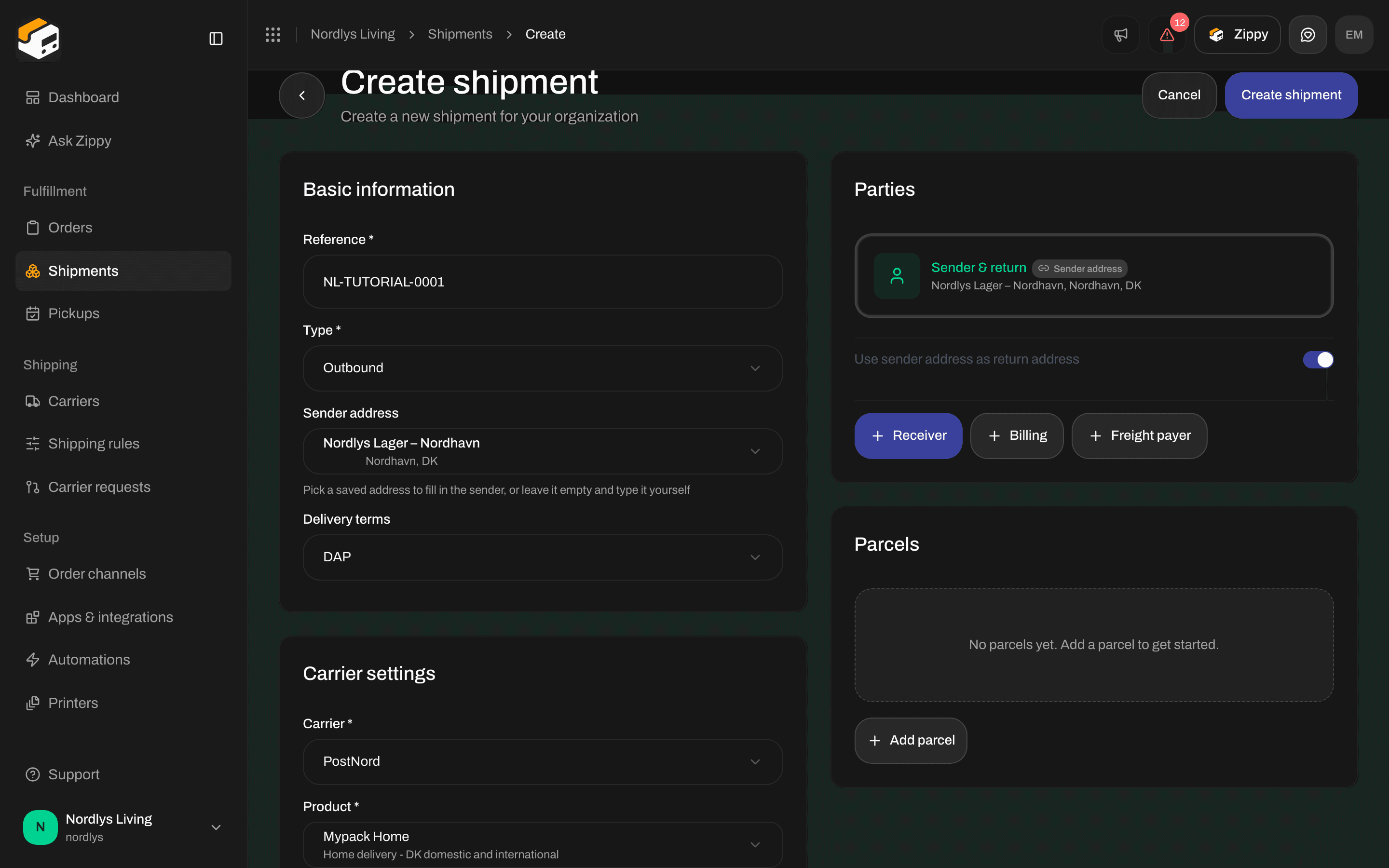
Task: Open the Delivery terms dropdown showing DAP
Action: point(543,557)
